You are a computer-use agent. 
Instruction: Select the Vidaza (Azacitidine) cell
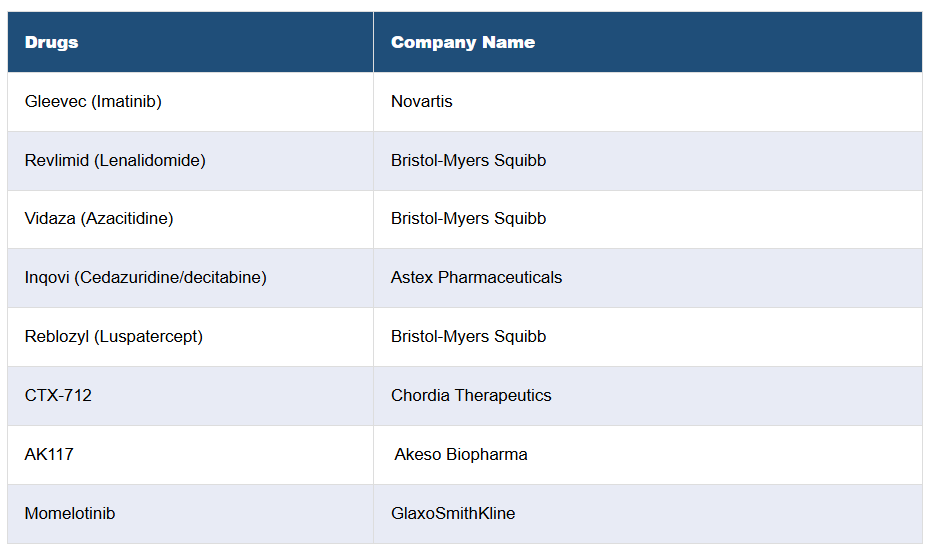tap(99, 218)
